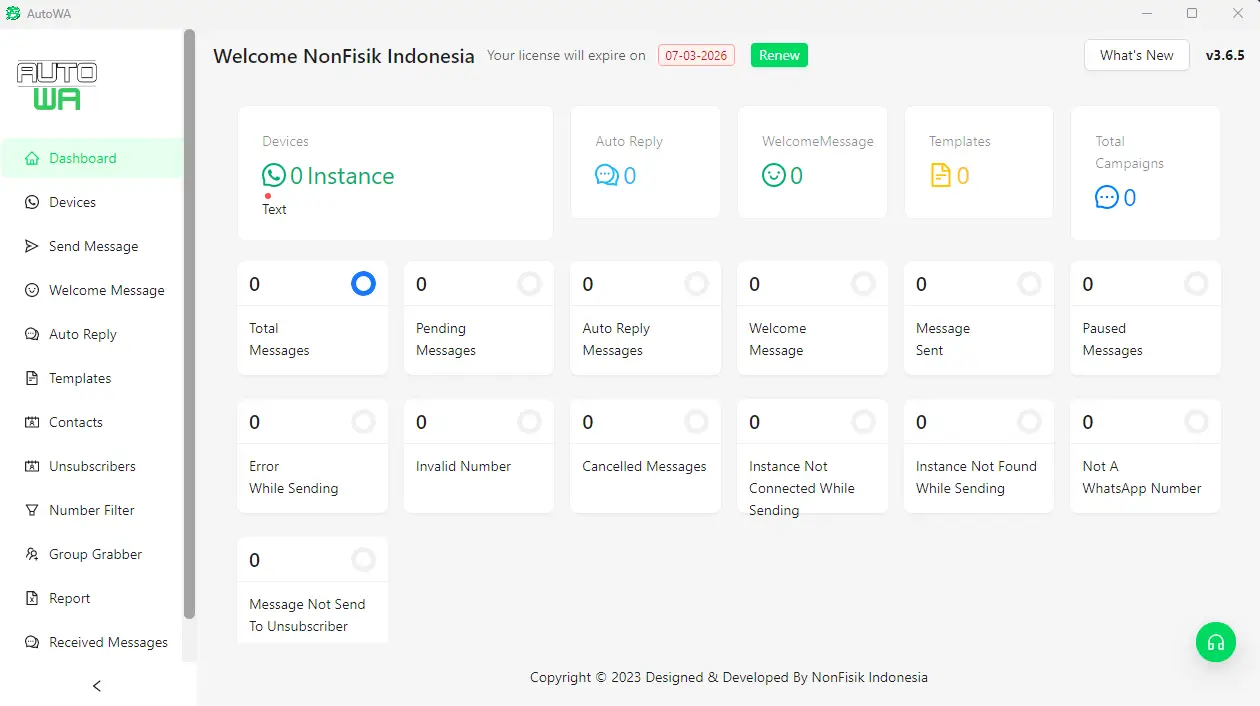Screen dimensions: 1260x706
Task: Select the Message Sent circle indicator
Action: click(1029, 284)
